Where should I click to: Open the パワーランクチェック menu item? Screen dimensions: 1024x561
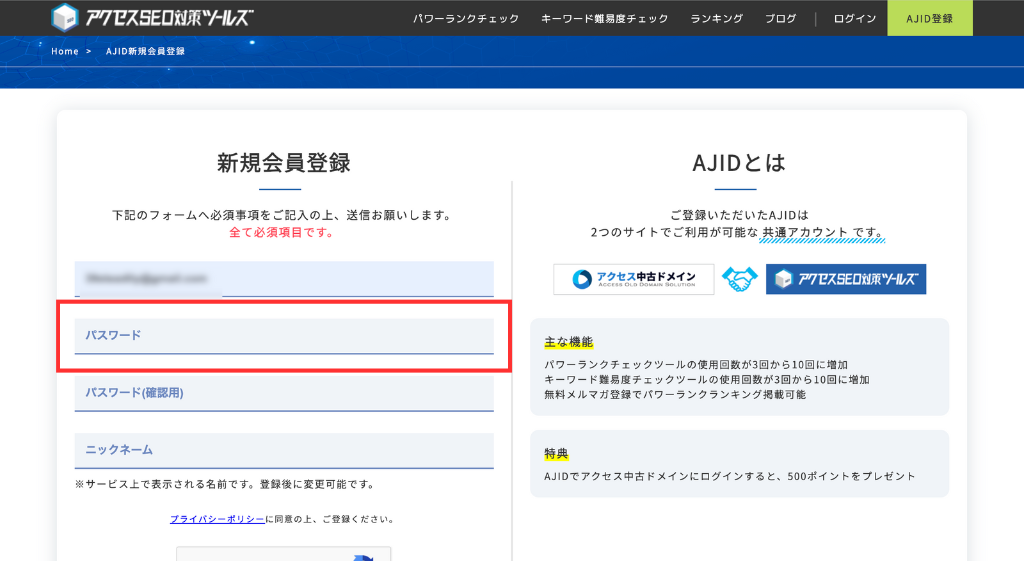click(466, 18)
